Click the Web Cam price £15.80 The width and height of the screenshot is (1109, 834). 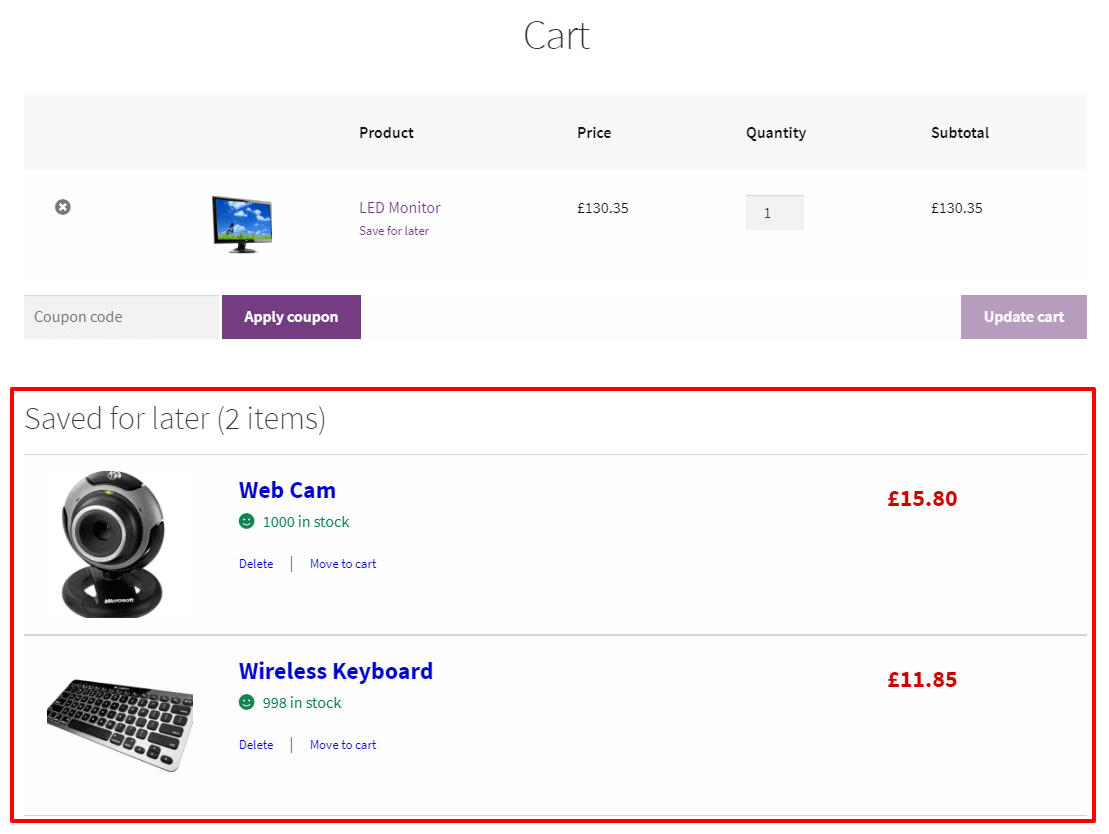(x=922, y=498)
